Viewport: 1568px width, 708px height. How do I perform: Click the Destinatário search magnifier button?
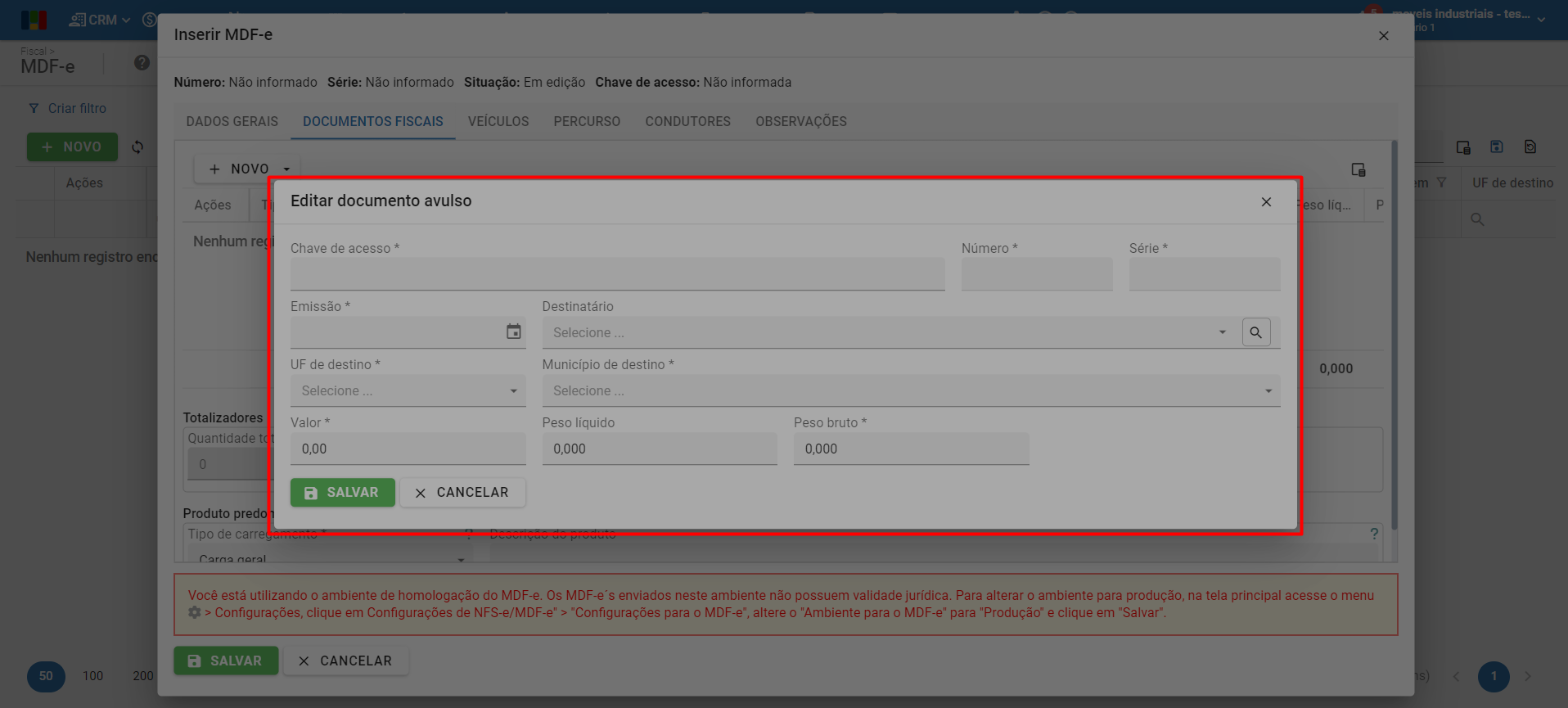tap(1256, 332)
